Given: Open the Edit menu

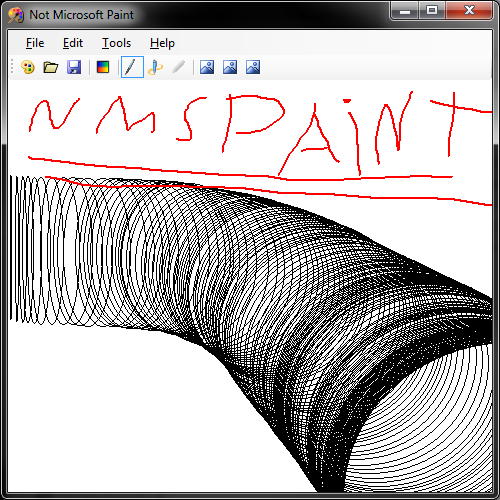Looking at the screenshot, I should pyautogui.click(x=73, y=43).
